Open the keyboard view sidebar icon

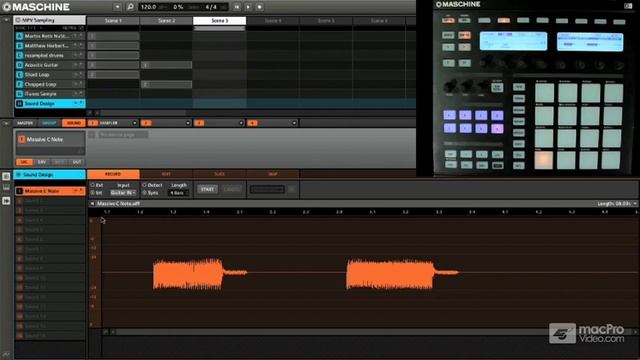click(6, 188)
